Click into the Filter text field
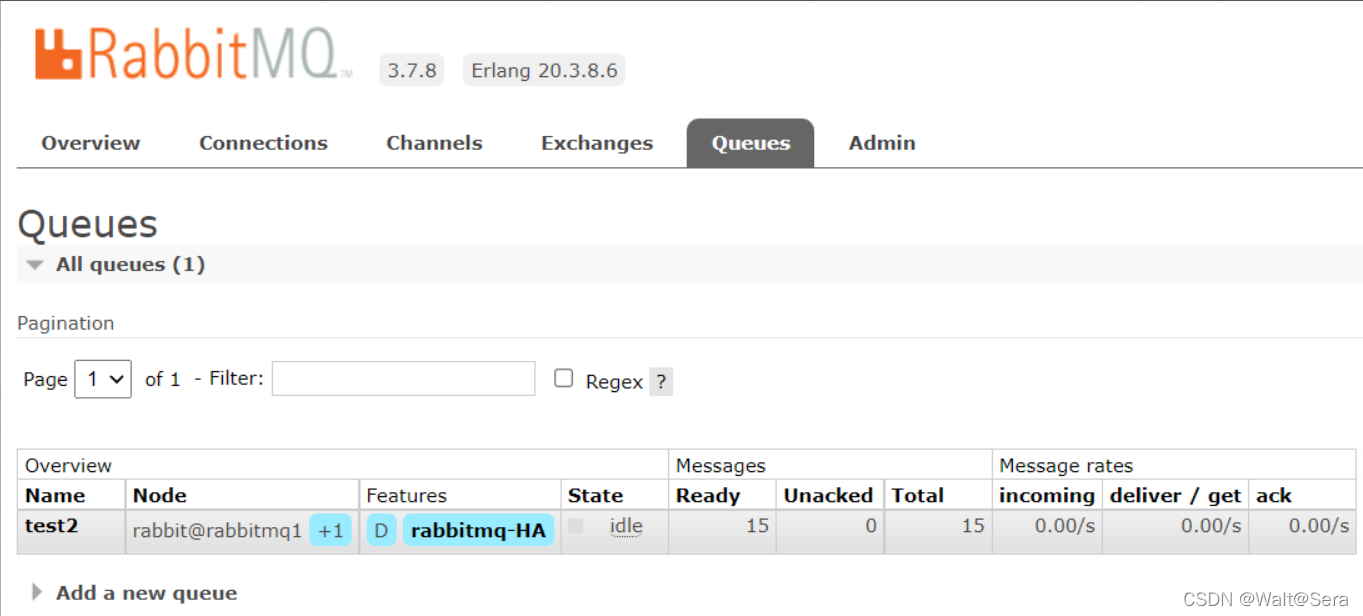The width and height of the screenshot is (1363, 616). pos(404,378)
